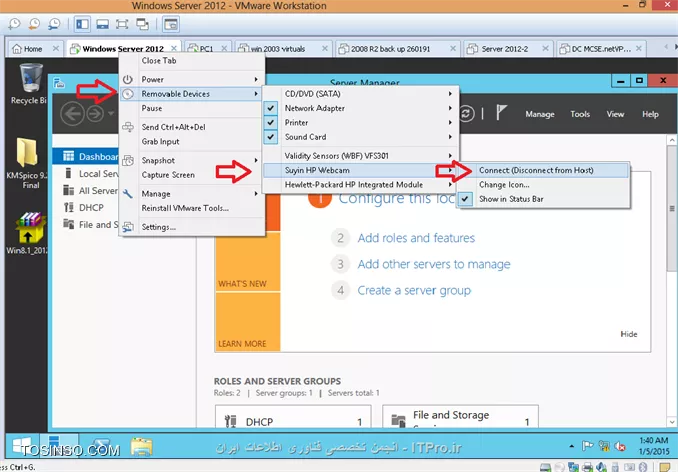Toggle the library sidebar view icon
The width and height of the screenshot is (678, 472).
pyautogui.click(x=82, y=24)
